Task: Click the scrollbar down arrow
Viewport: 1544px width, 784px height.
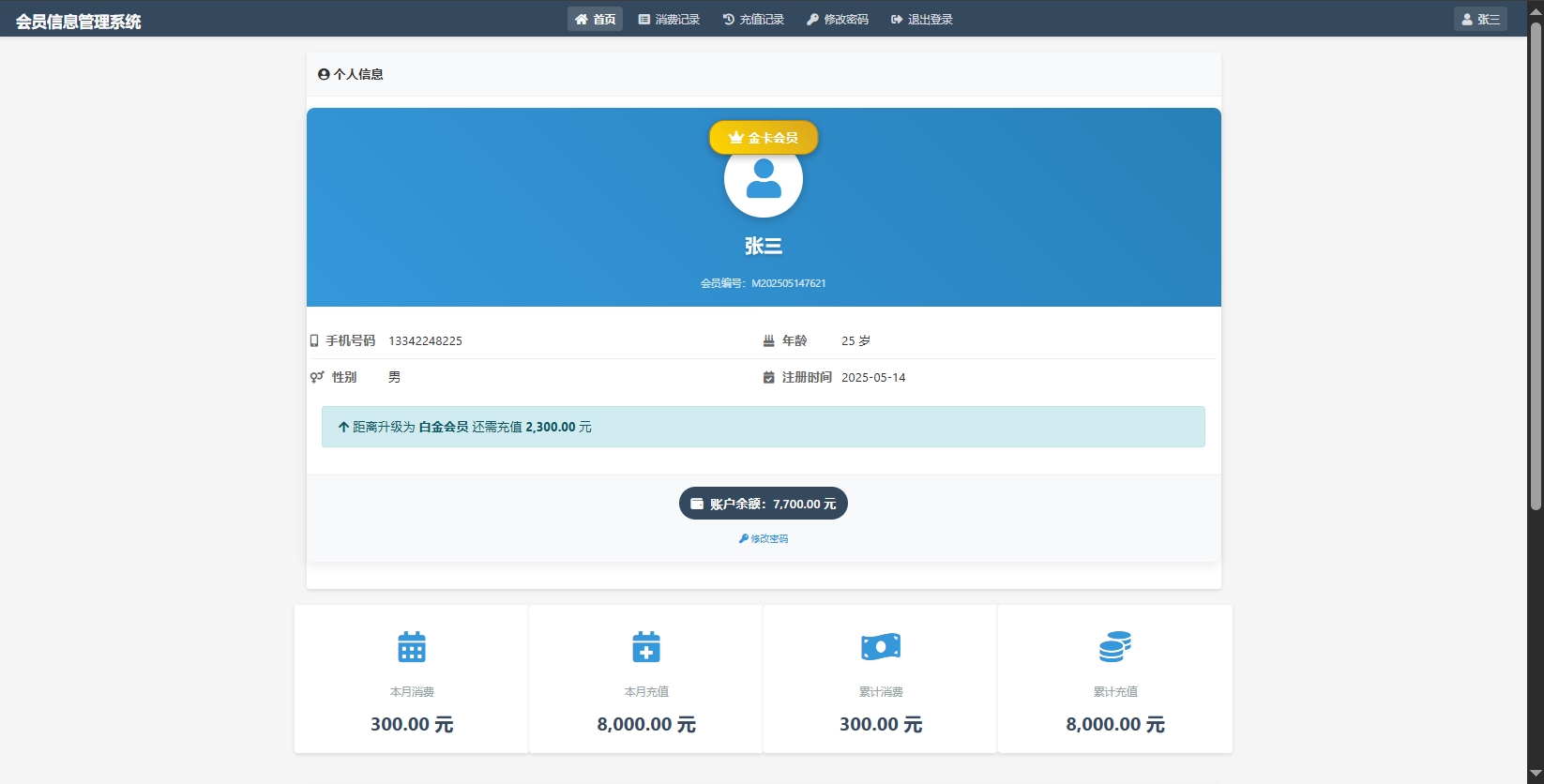Action: pos(1536,774)
